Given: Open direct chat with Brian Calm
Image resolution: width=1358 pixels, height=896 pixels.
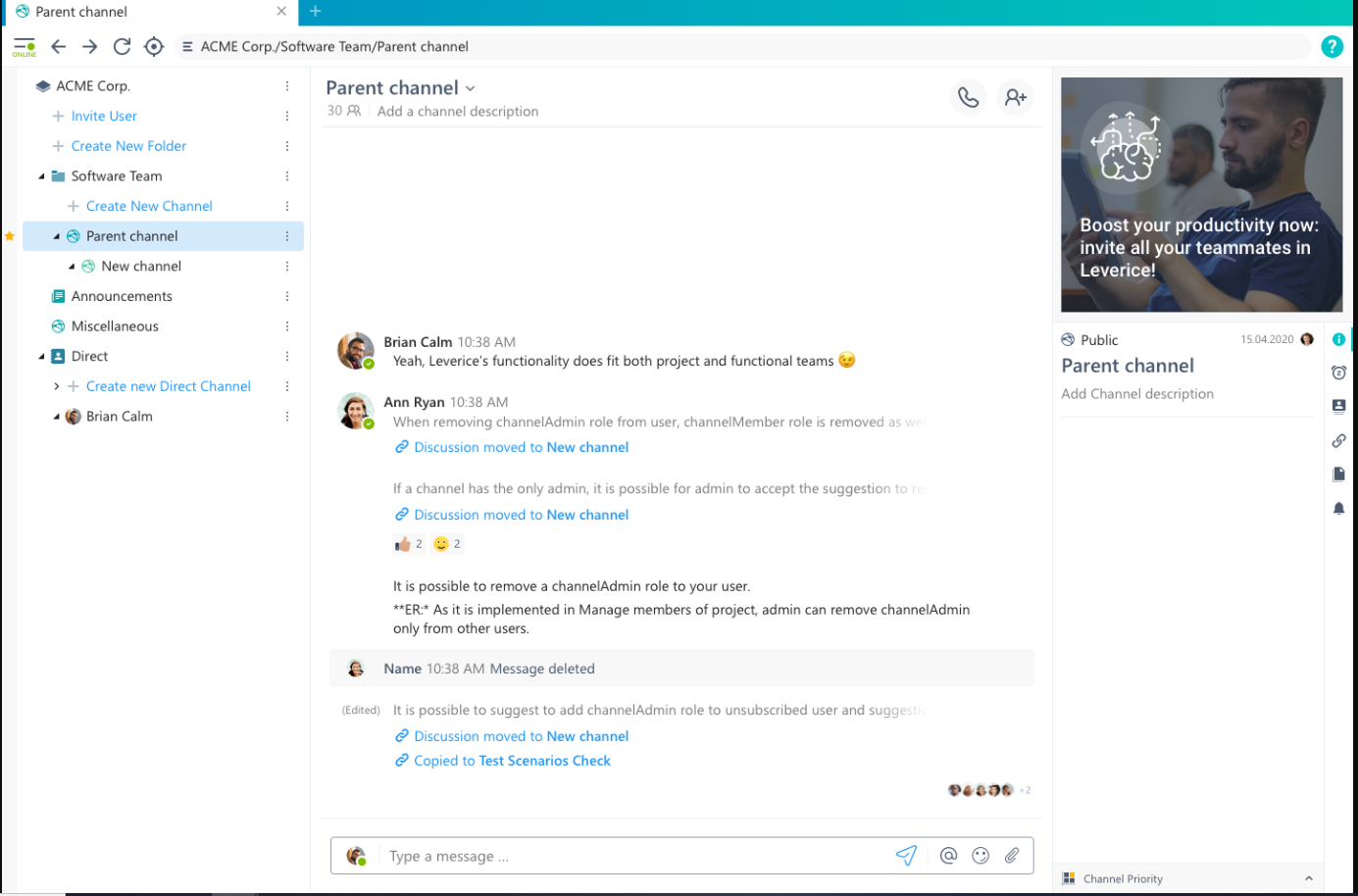Looking at the screenshot, I should [119, 417].
